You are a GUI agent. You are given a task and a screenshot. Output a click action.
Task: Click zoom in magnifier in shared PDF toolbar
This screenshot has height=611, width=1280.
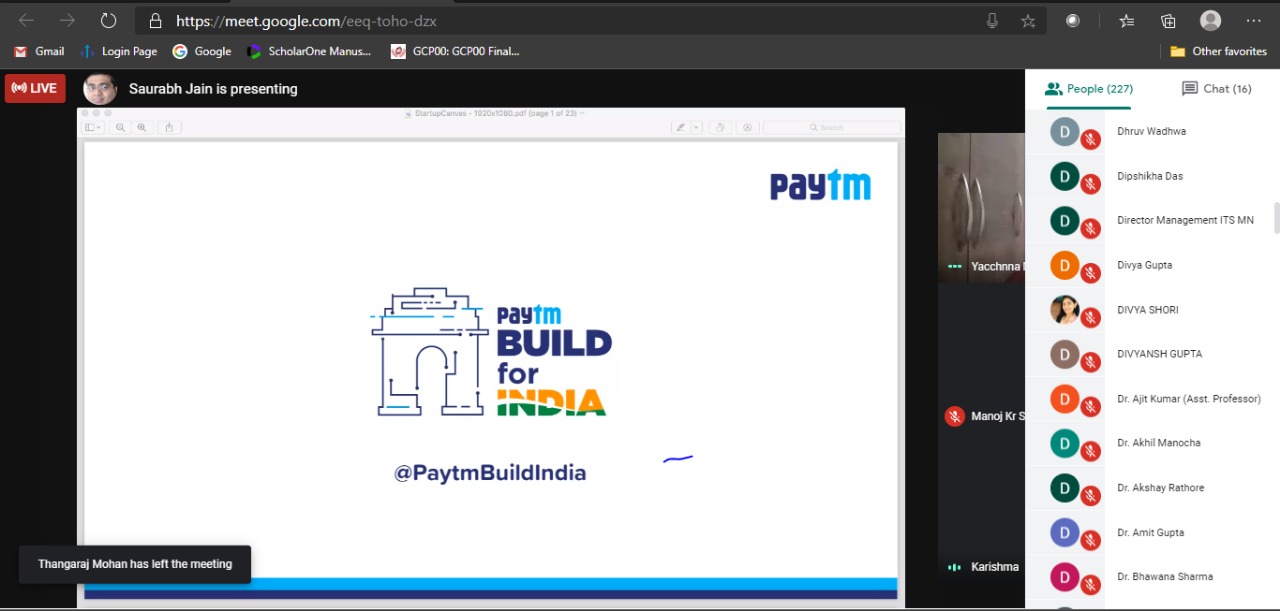click(x=142, y=127)
